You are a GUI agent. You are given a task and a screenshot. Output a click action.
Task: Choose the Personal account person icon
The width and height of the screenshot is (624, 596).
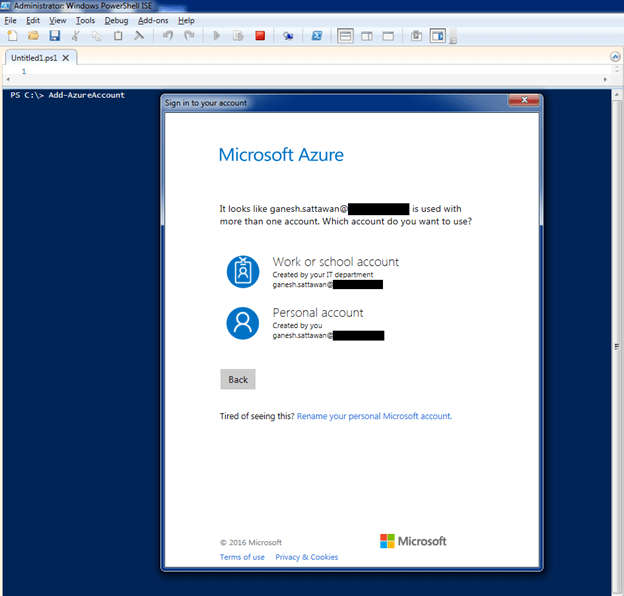point(243,323)
